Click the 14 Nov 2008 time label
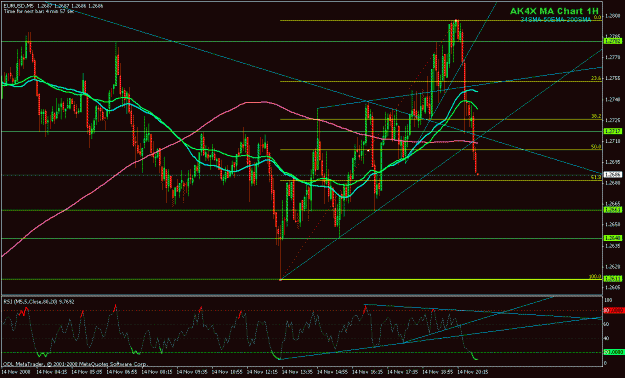This screenshot has height=378, width=625. [15, 371]
